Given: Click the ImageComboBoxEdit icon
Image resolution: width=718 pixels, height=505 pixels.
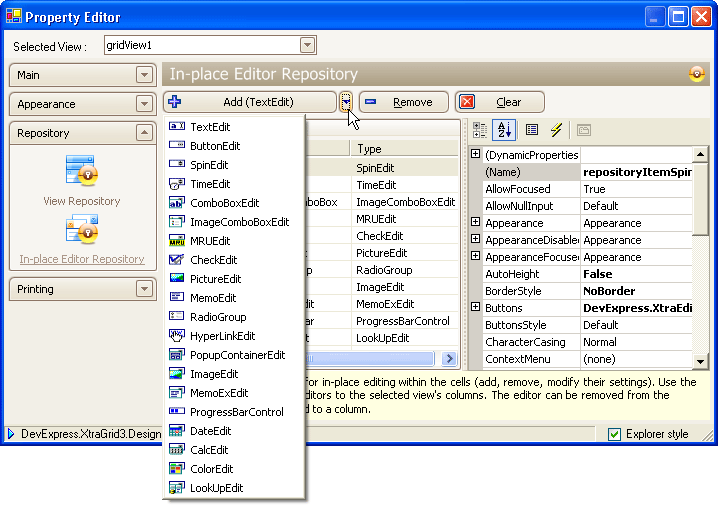Looking at the screenshot, I should (x=177, y=222).
